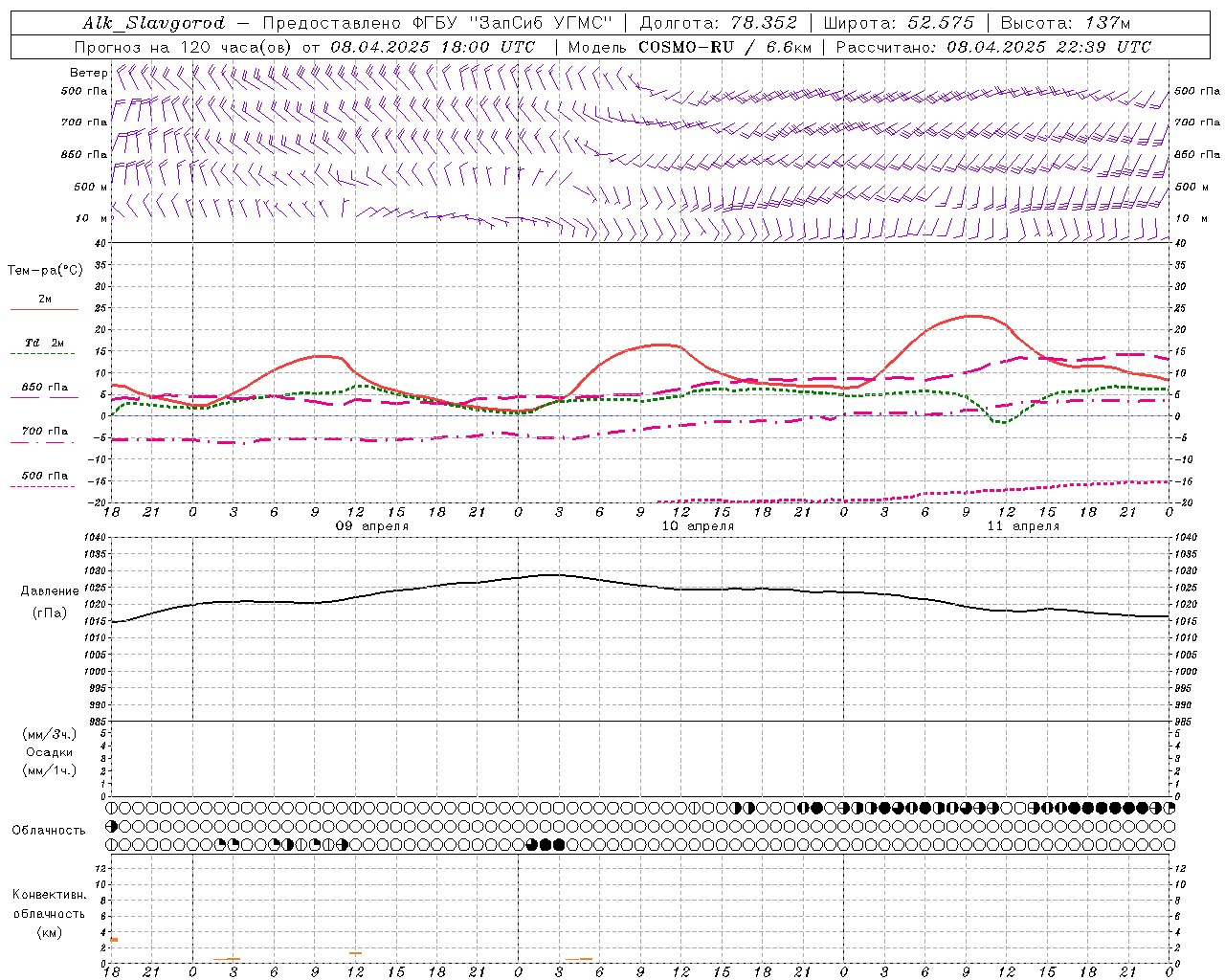1225x980 pixels.
Task: Click the Высота: 137м field
Action: (1064, 23)
